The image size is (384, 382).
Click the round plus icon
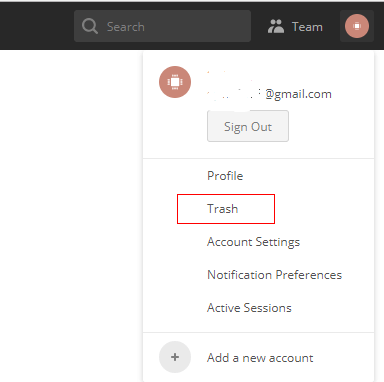[175, 357]
